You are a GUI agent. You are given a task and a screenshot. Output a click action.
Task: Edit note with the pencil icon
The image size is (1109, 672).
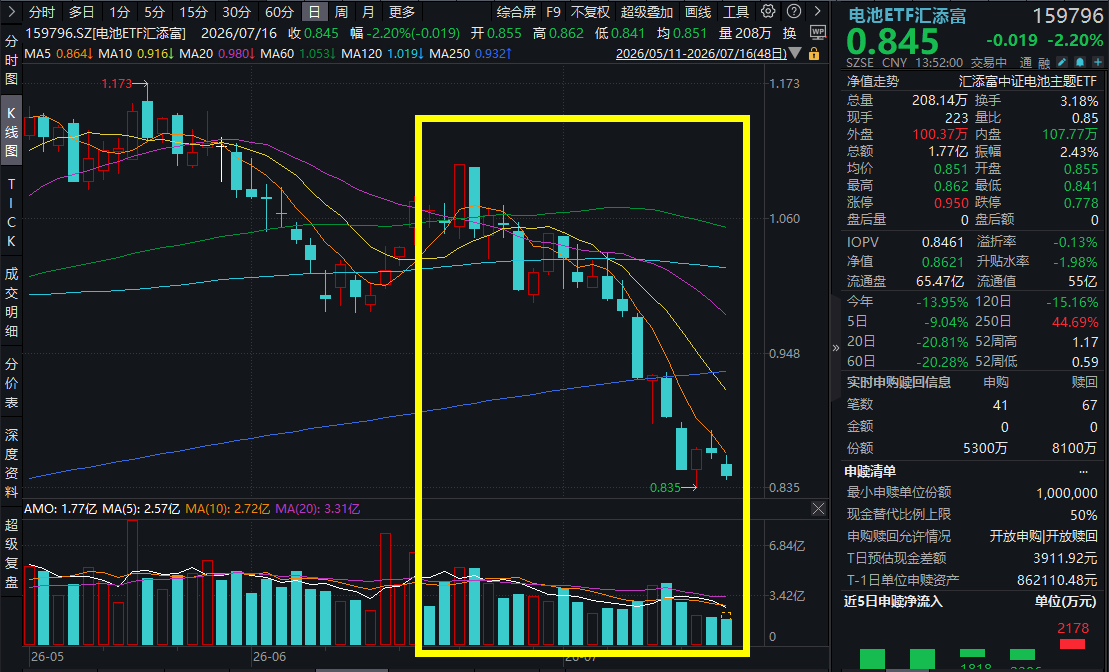click(x=1062, y=62)
